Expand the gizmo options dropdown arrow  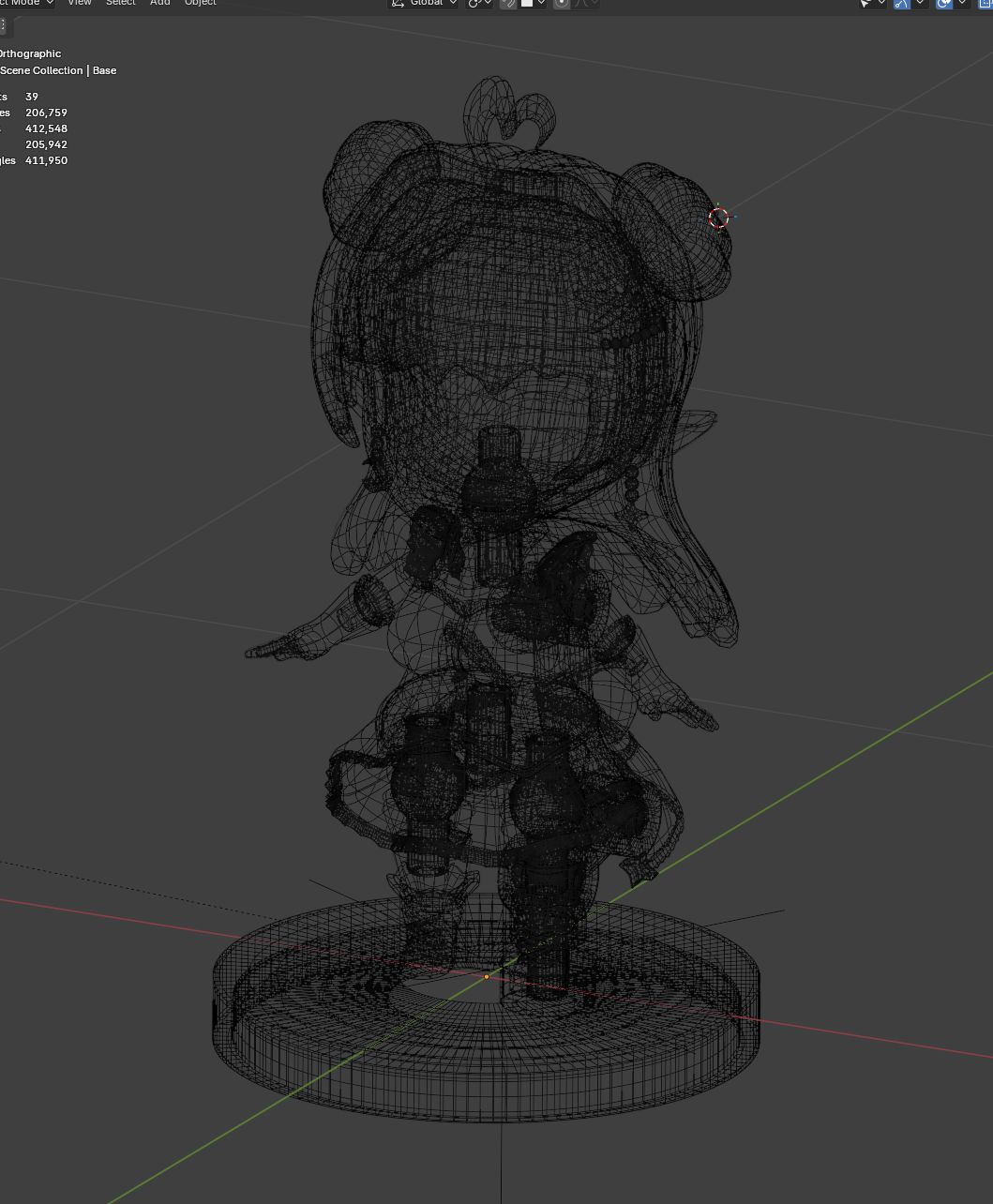pos(920,3)
